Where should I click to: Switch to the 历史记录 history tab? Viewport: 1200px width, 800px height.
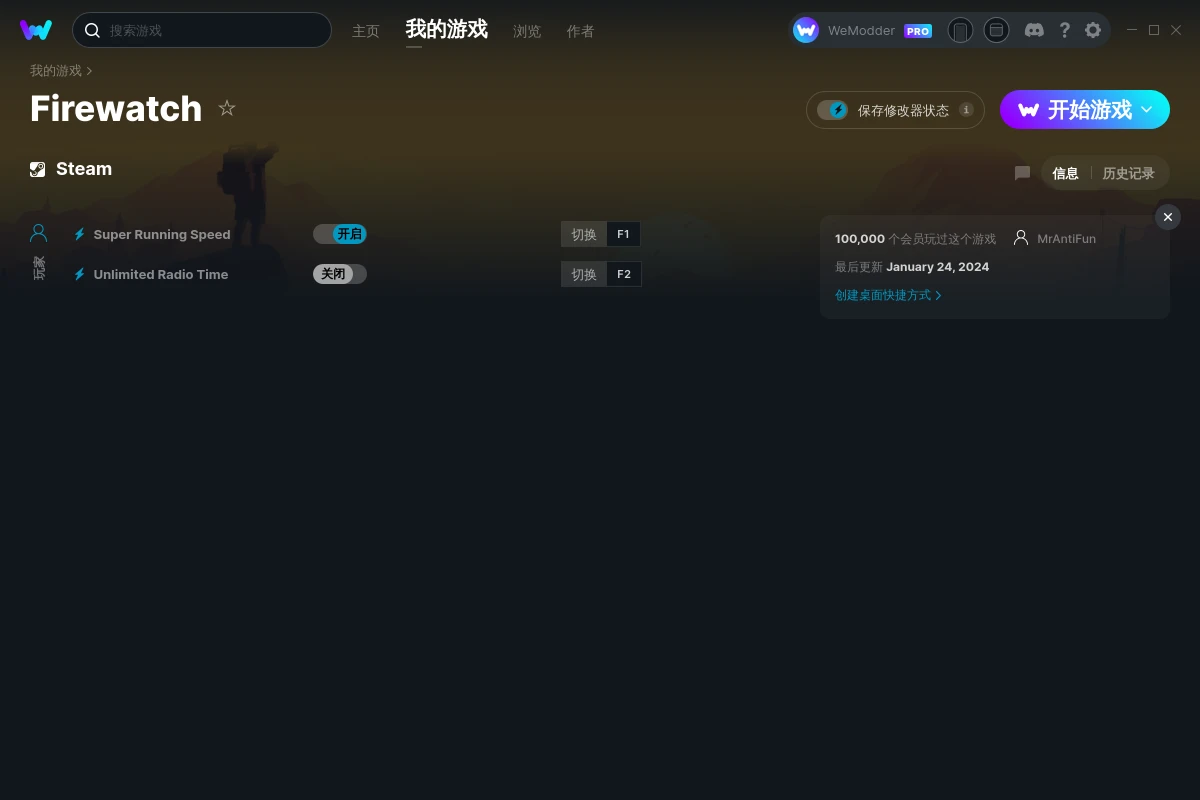coord(1128,173)
